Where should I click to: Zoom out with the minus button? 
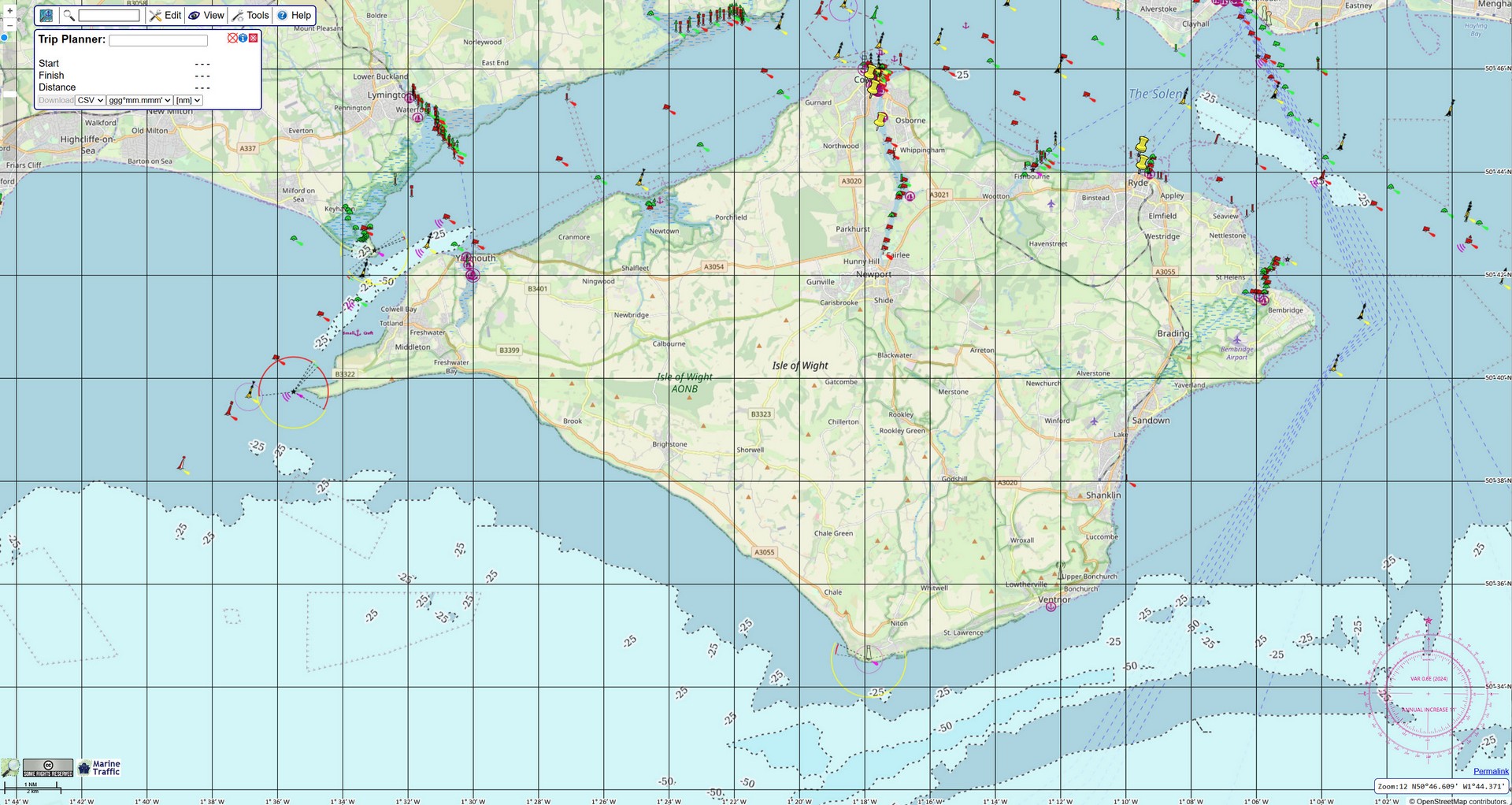point(9,25)
